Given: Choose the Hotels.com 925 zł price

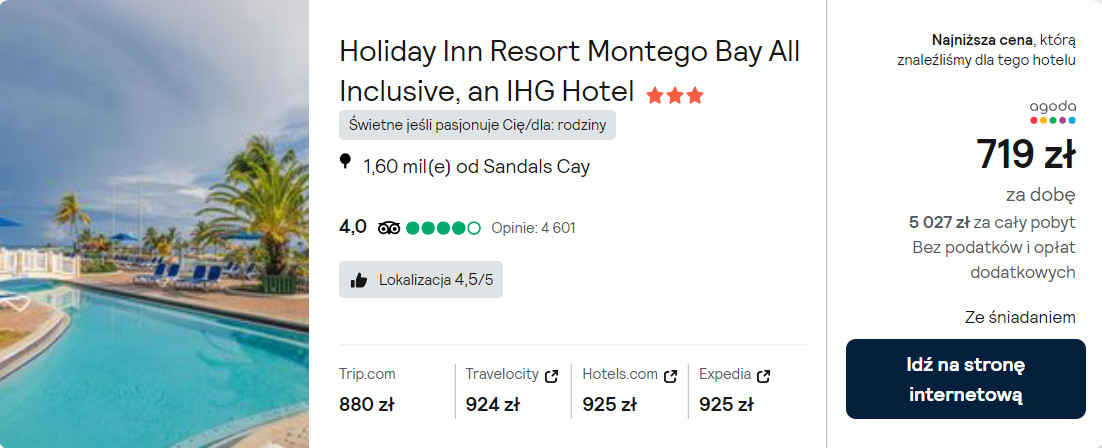Looking at the screenshot, I should coord(609,404).
